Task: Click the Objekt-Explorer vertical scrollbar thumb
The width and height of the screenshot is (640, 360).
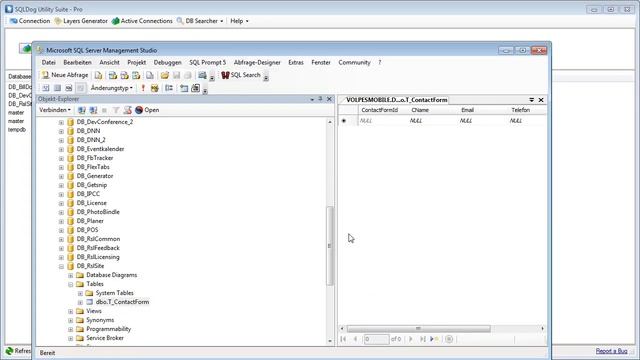Action: [330, 246]
